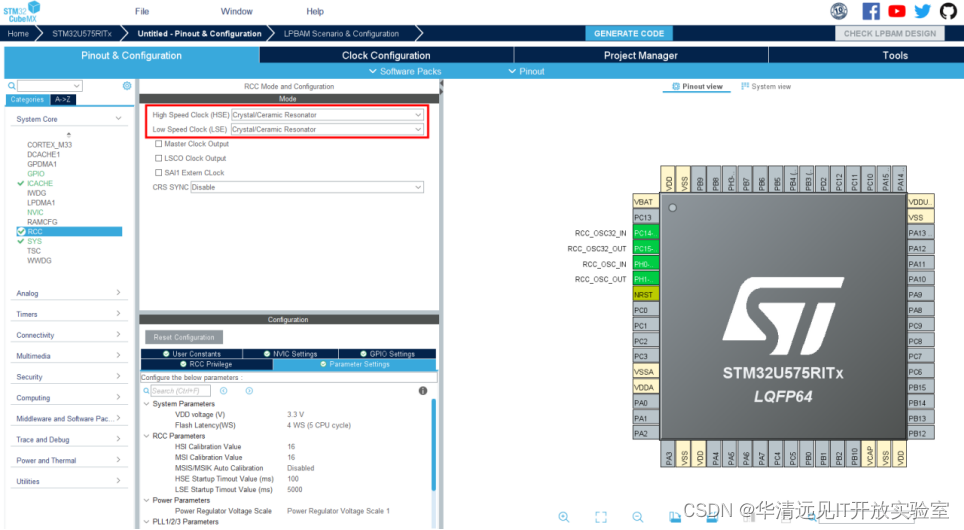Screen dimensions: 964x530
Task: Select the NRST pin on the chip
Action: [646, 295]
